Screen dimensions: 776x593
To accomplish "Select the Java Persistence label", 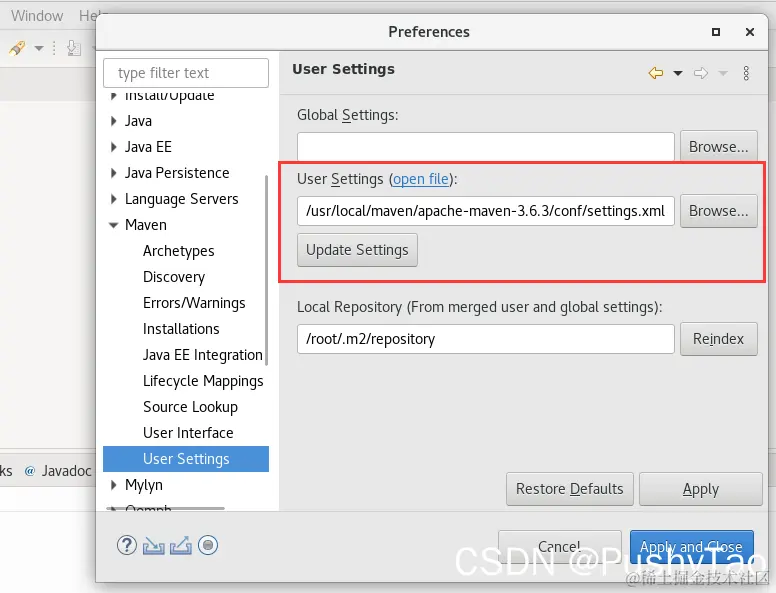I will pyautogui.click(x=177, y=173).
